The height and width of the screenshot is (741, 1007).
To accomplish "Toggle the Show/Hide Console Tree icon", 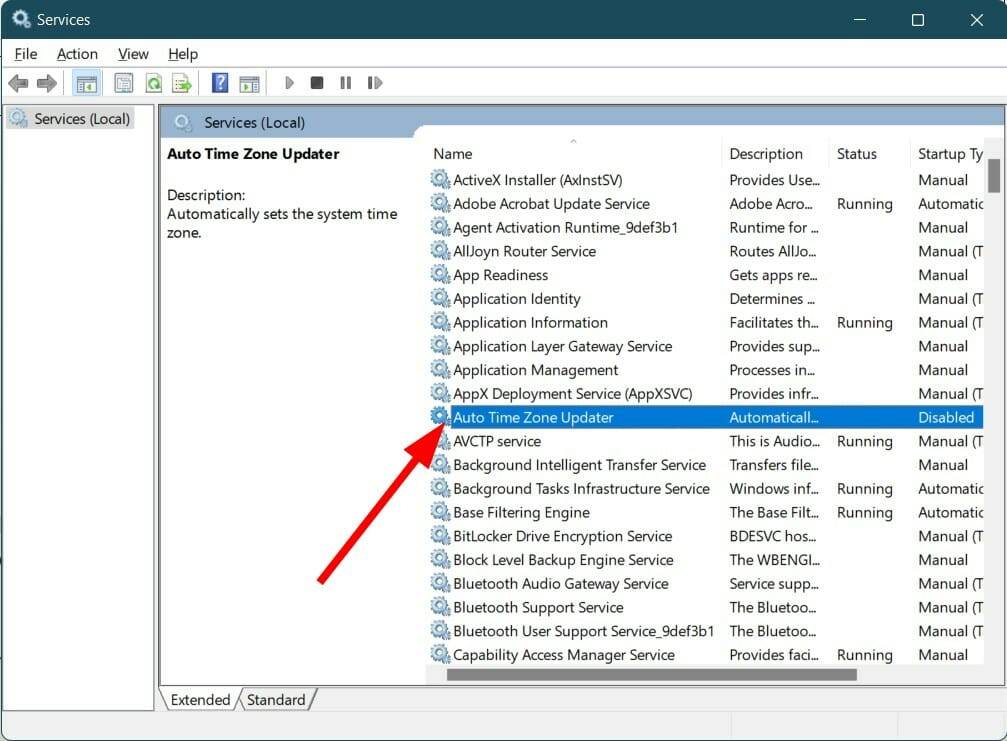I will click(86, 83).
